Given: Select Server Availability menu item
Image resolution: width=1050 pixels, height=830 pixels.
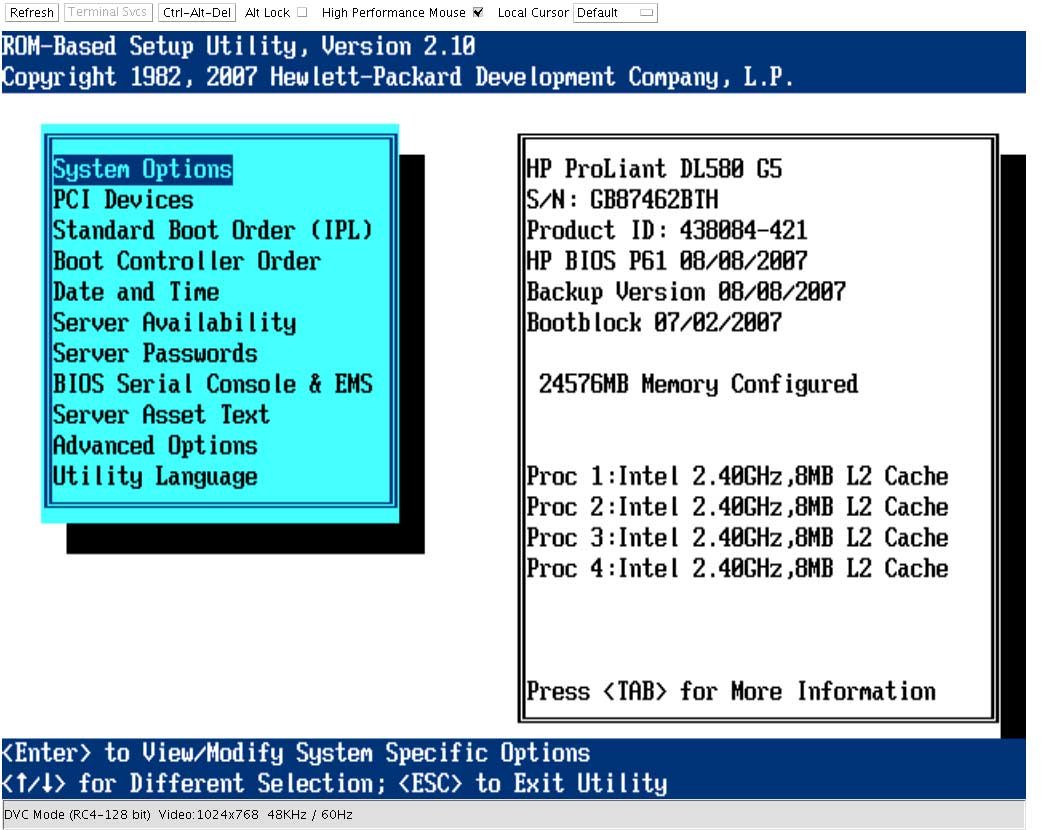Looking at the screenshot, I should tap(174, 323).
